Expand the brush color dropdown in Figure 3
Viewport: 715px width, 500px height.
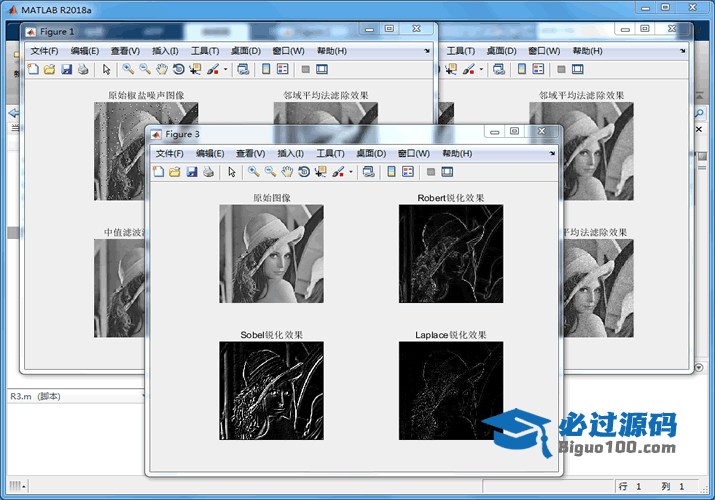tap(350, 172)
